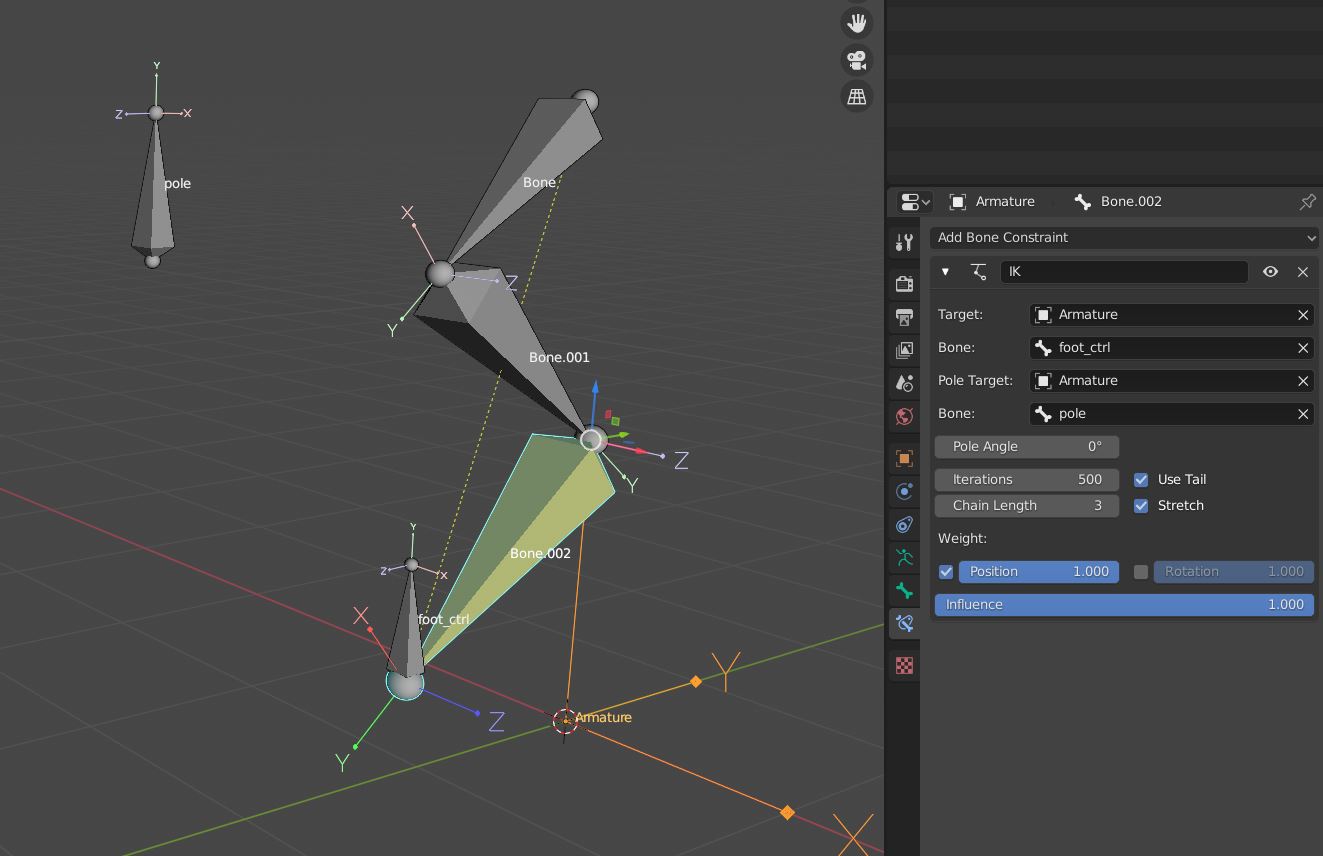The image size is (1323, 856).
Task: Switch to the View Layer properties tab
Action: pyautogui.click(x=904, y=350)
